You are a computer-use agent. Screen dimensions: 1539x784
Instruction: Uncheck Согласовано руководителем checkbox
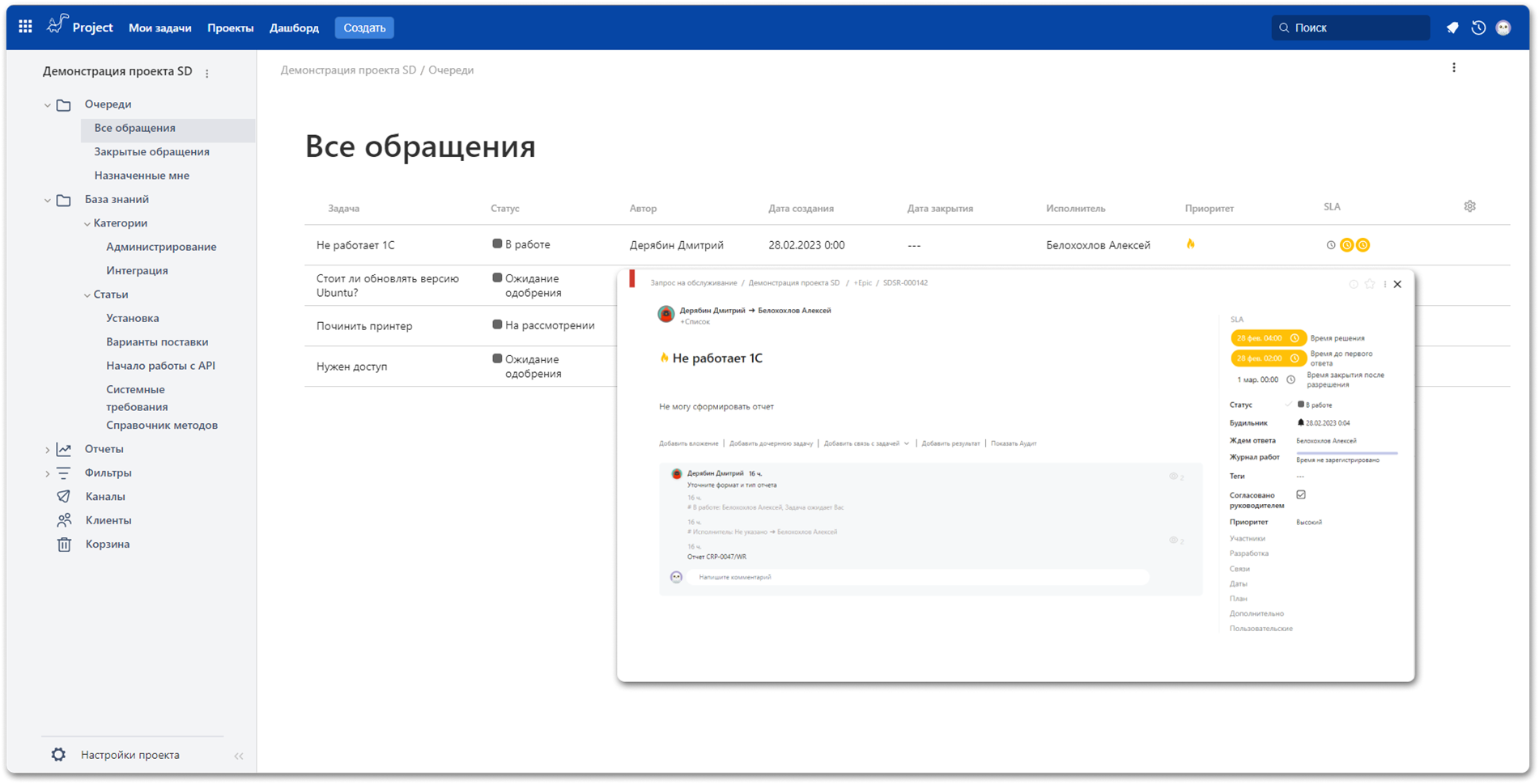coord(1300,494)
